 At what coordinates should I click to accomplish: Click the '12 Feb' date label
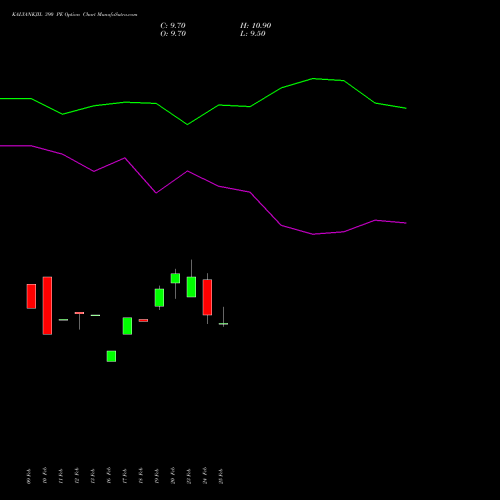(x=77, y=476)
